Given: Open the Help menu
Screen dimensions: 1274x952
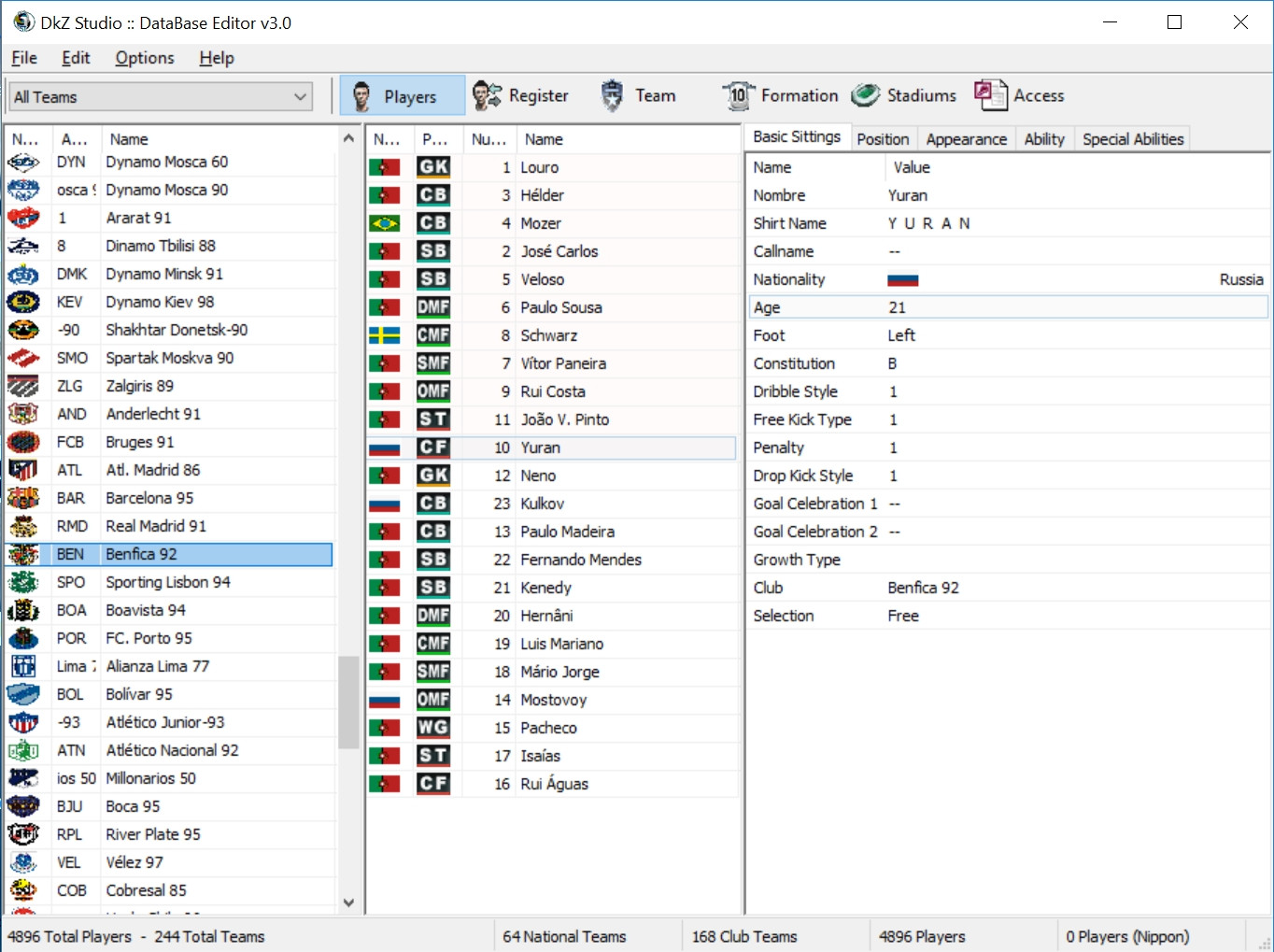Looking at the screenshot, I should [217, 58].
